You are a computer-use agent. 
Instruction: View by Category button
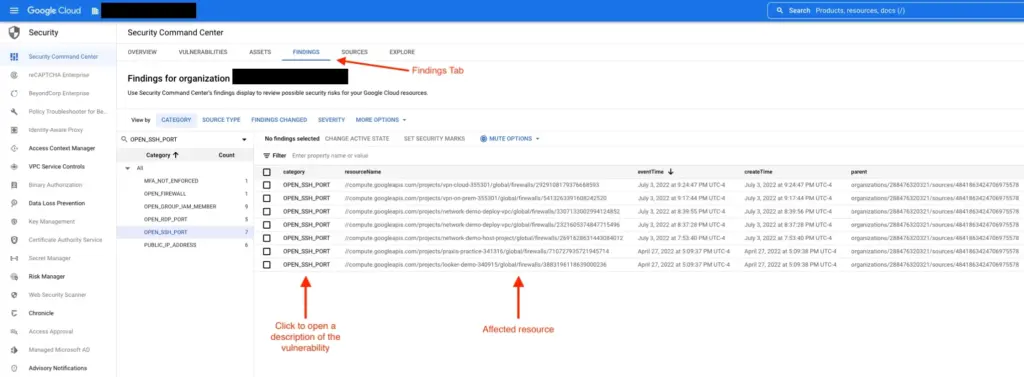coord(176,120)
